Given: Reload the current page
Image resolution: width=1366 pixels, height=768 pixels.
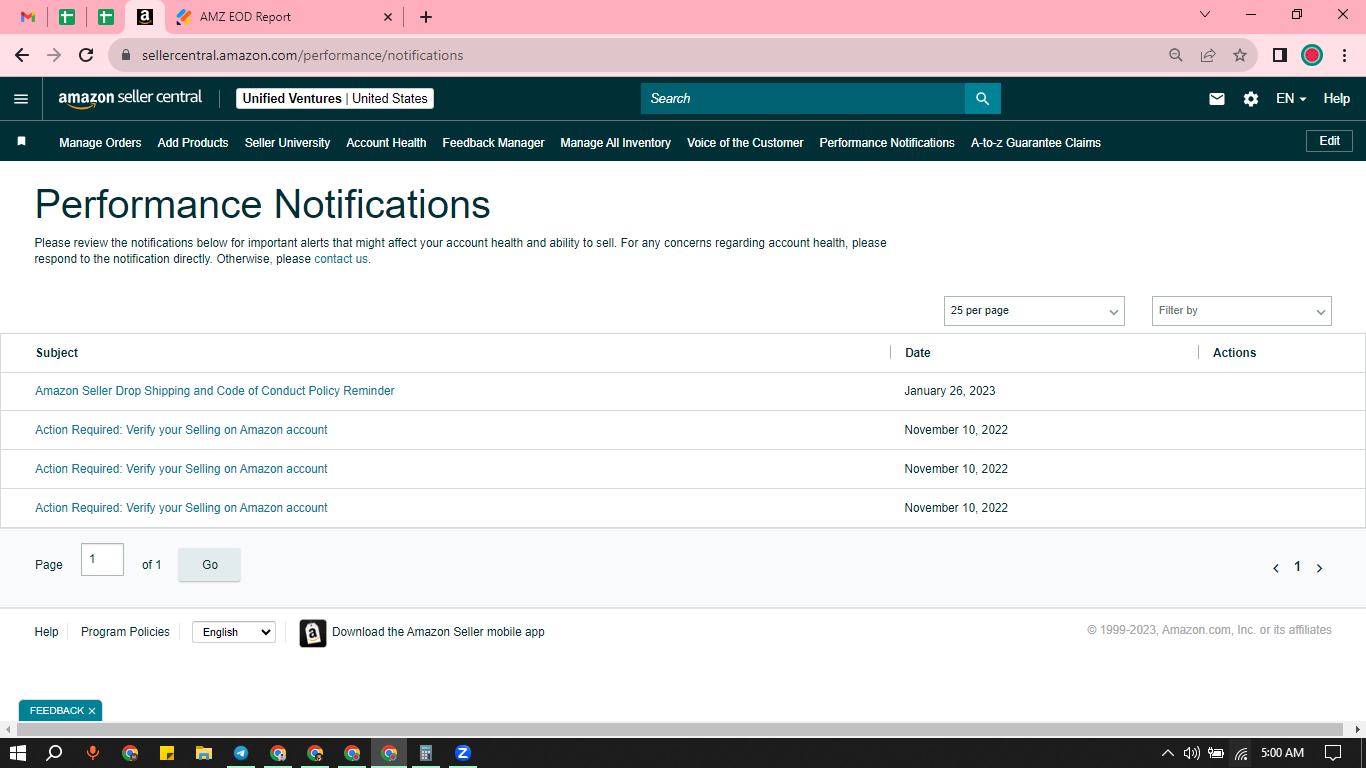Looking at the screenshot, I should pos(86,55).
